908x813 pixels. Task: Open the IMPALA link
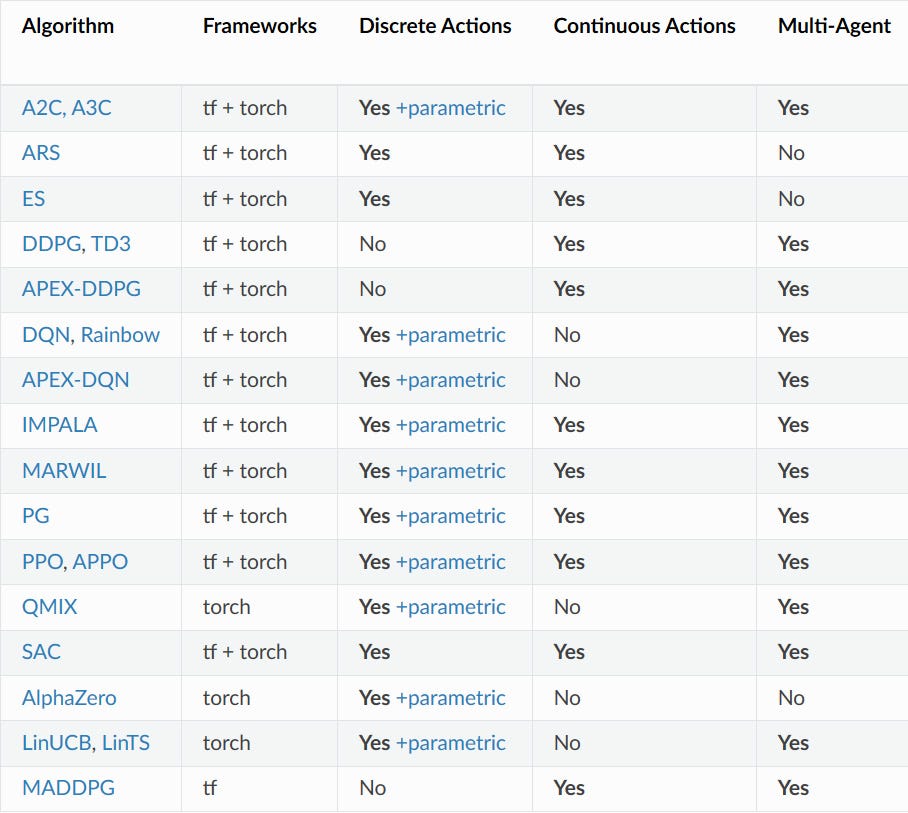[x=59, y=425]
